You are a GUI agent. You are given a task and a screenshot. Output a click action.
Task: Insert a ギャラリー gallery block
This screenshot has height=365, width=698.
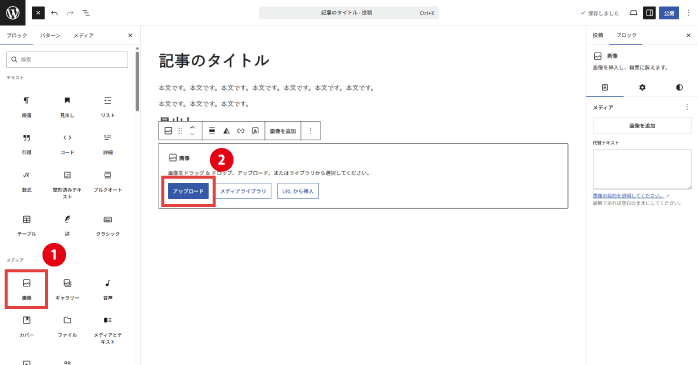click(x=67, y=289)
